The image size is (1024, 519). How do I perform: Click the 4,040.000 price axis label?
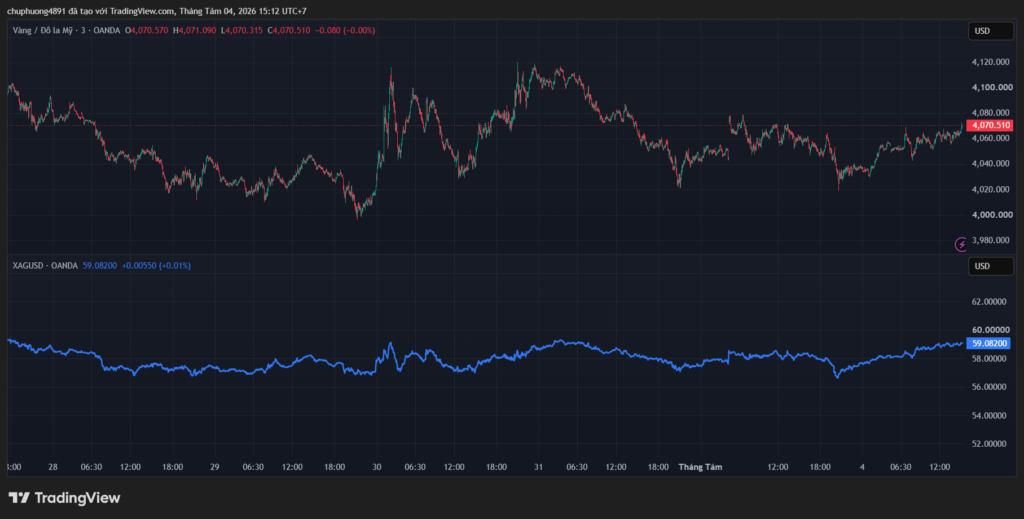tap(992, 163)
